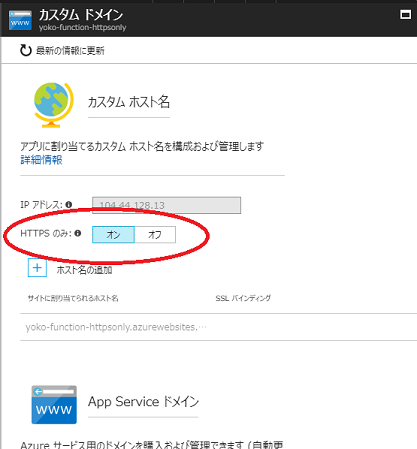This screenshot has width=417, height=449.
Task: Select the yoko-function-httpsonly.azurewebsites hostname row
Action: click(218, 327)
